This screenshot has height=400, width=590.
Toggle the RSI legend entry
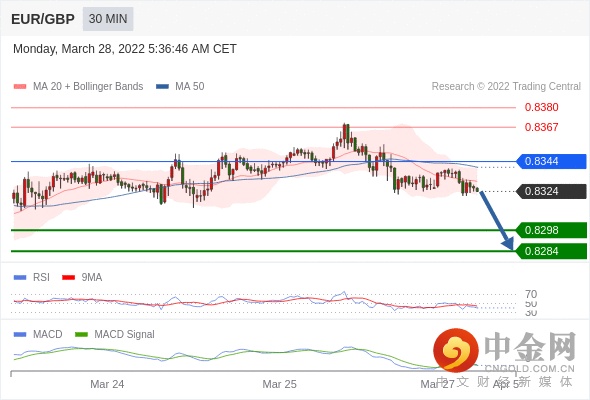(x=41, y=277)
